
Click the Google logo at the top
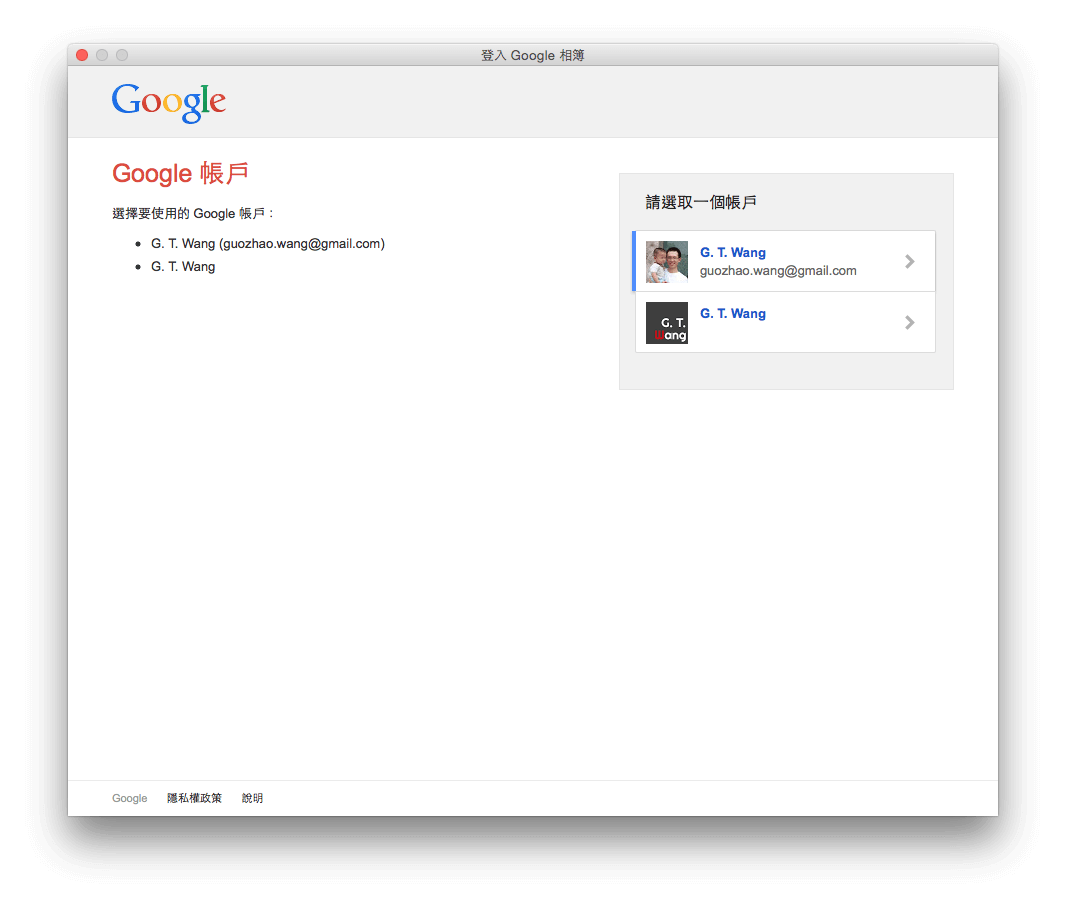pyautogui.click(x=168, y=101)
